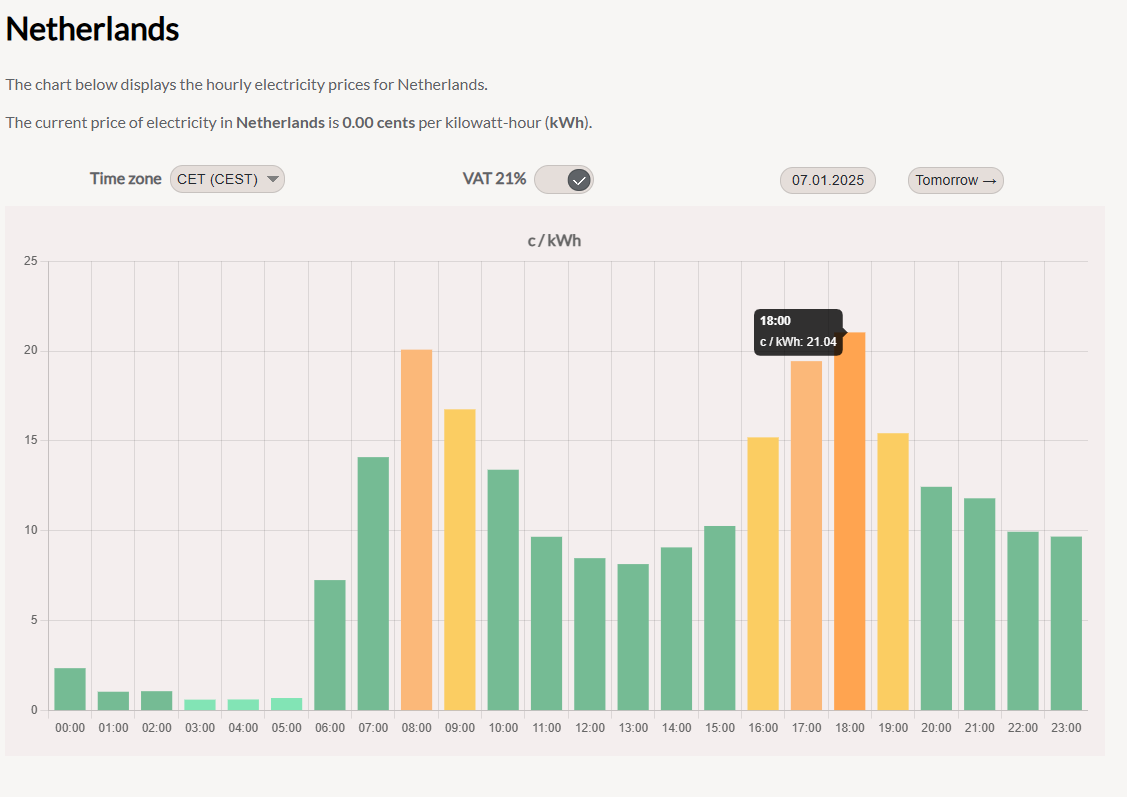
Task: Open the 07.01.2025 date picker
Action: pyautogui.click(x=827, y=181)
